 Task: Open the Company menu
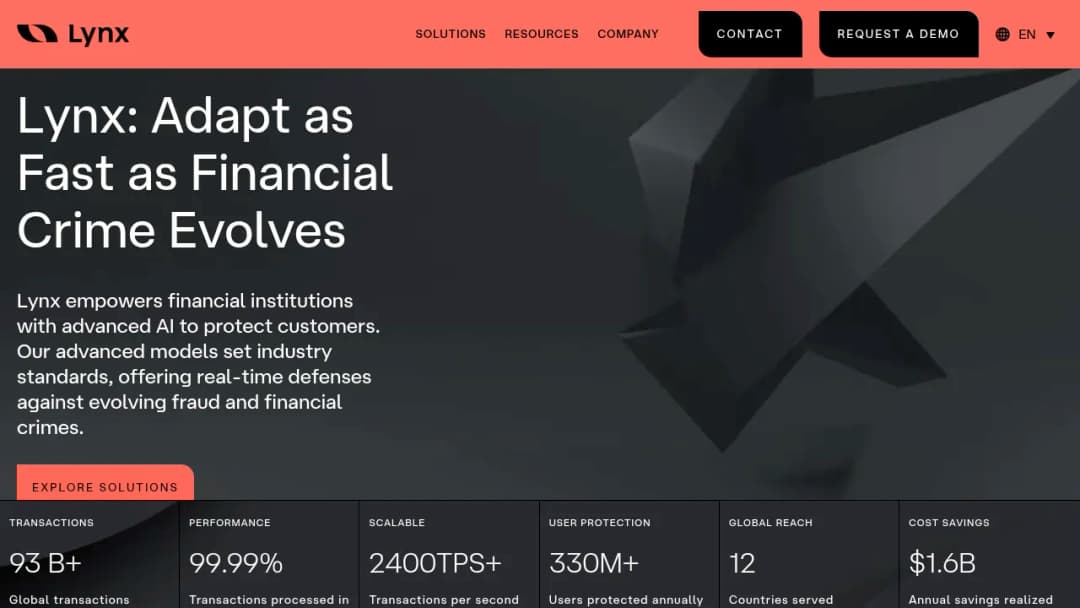(x=628, y=34)
